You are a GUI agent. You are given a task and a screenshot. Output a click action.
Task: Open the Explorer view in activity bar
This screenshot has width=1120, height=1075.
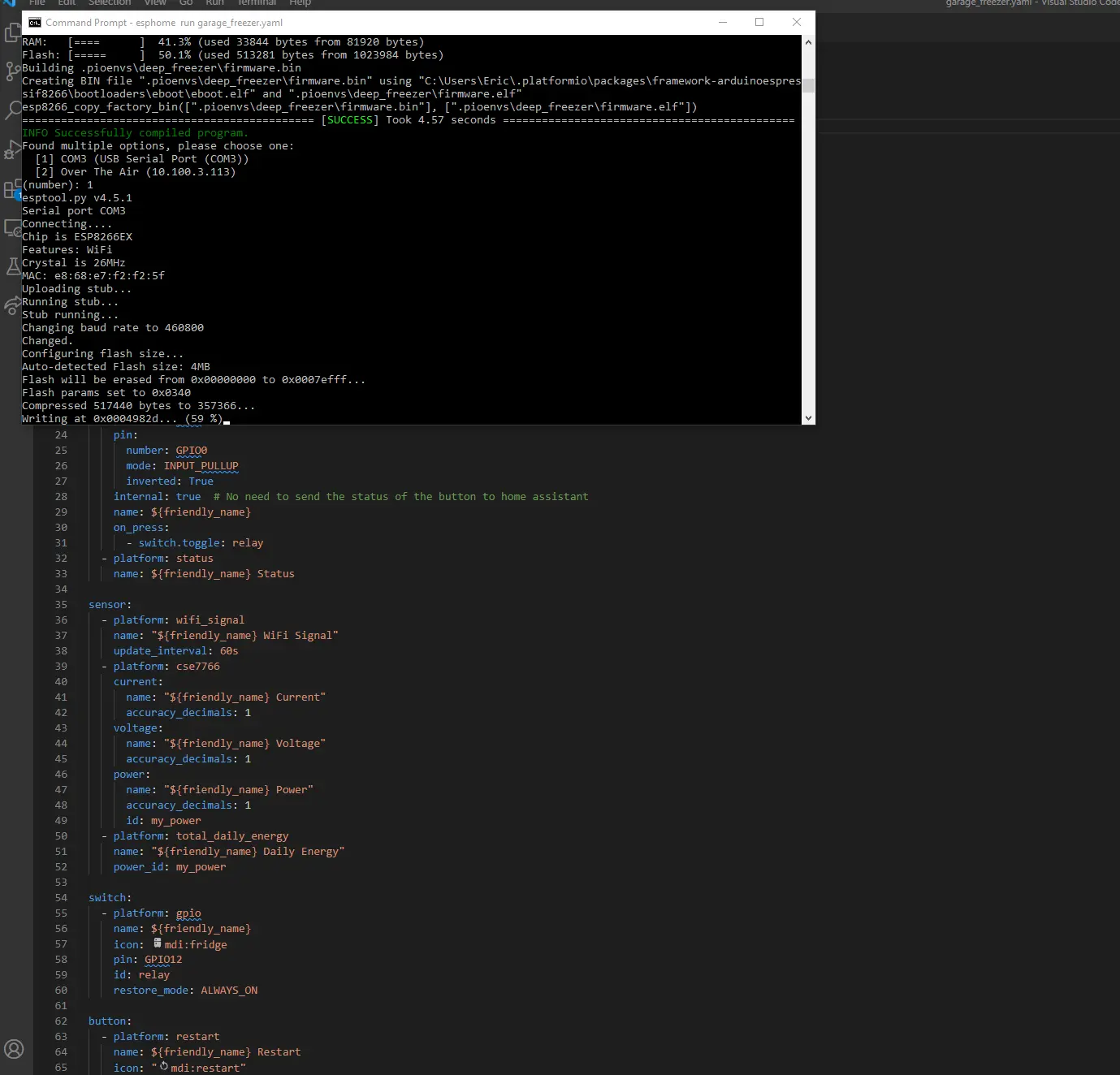11,32
